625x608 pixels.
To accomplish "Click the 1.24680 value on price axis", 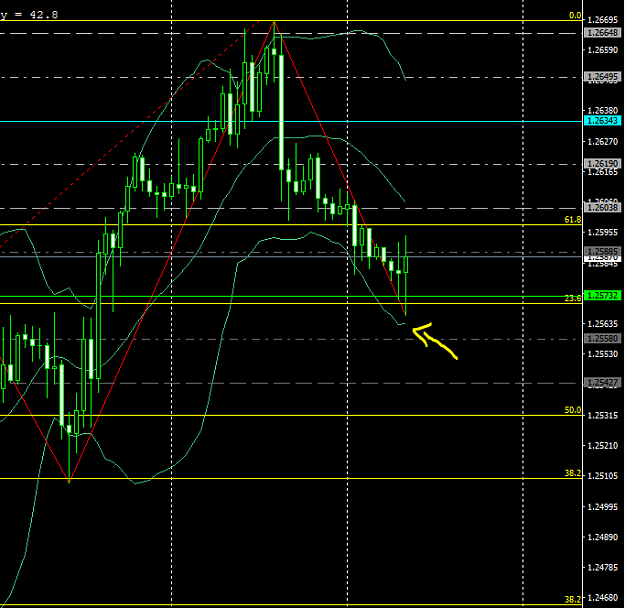I will coord(603,598).
